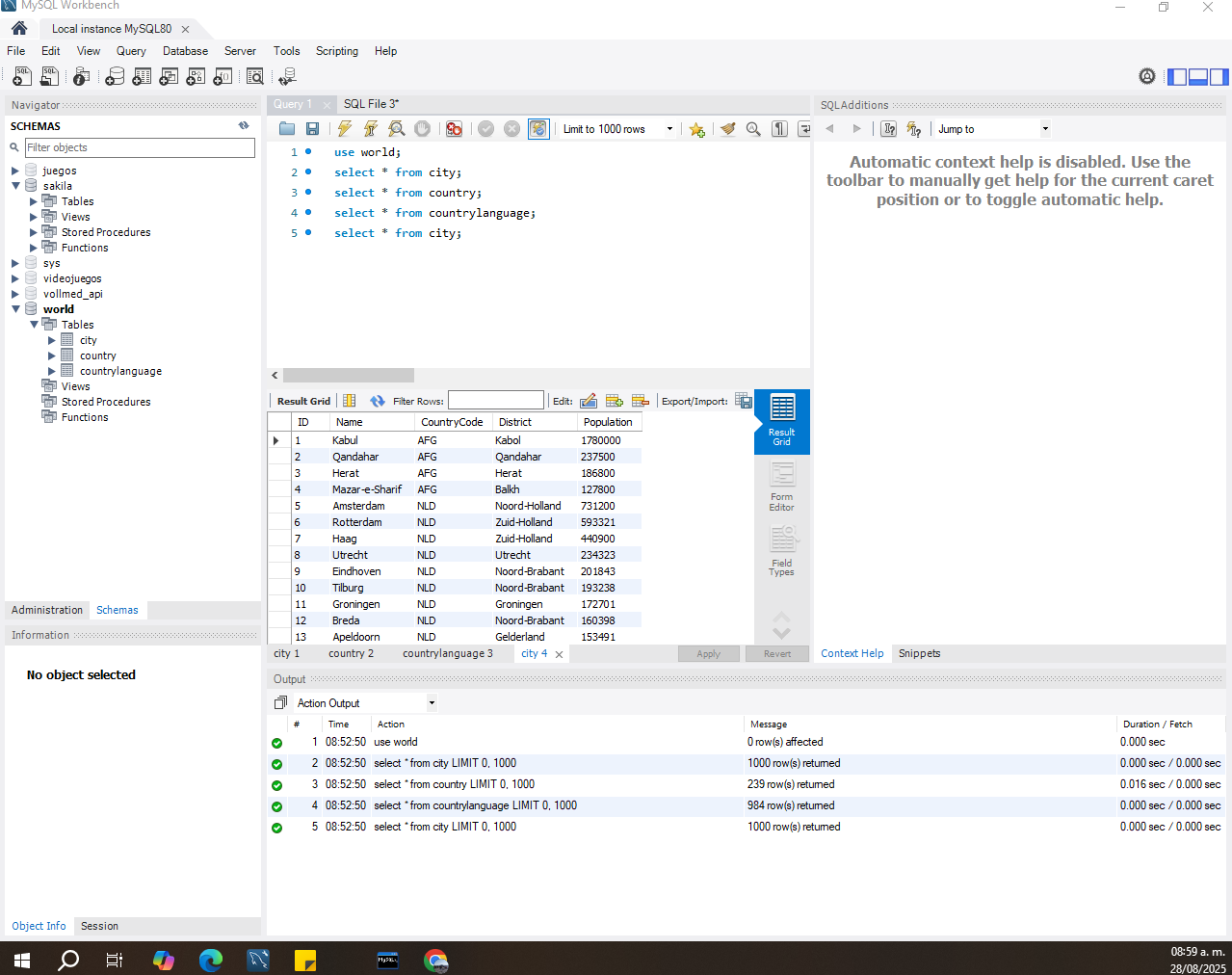Toggle the sidebar panel visibility

pos(1177,77)
